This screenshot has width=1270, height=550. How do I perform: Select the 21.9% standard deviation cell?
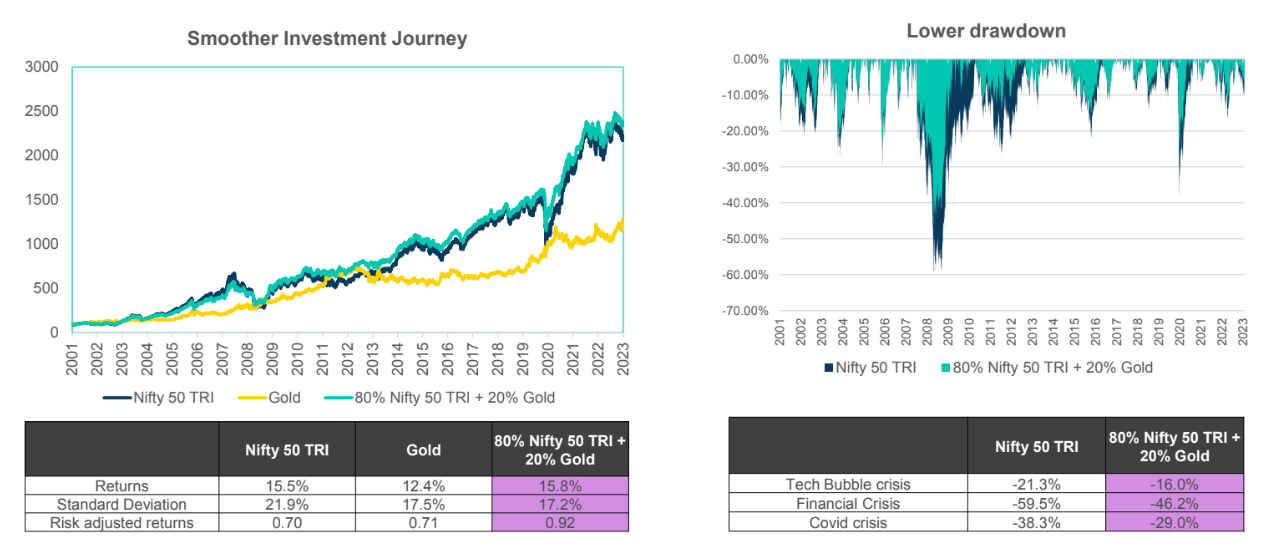click(x=287, y=504)
